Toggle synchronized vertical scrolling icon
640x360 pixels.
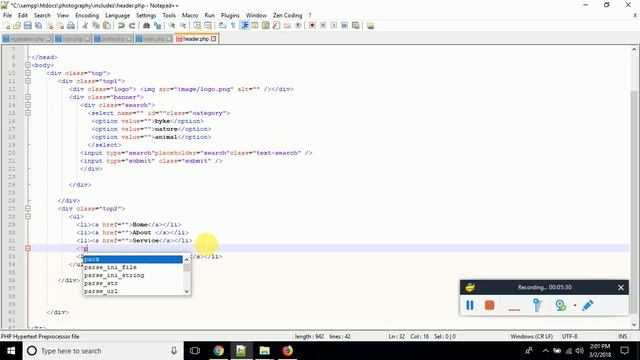197,25
